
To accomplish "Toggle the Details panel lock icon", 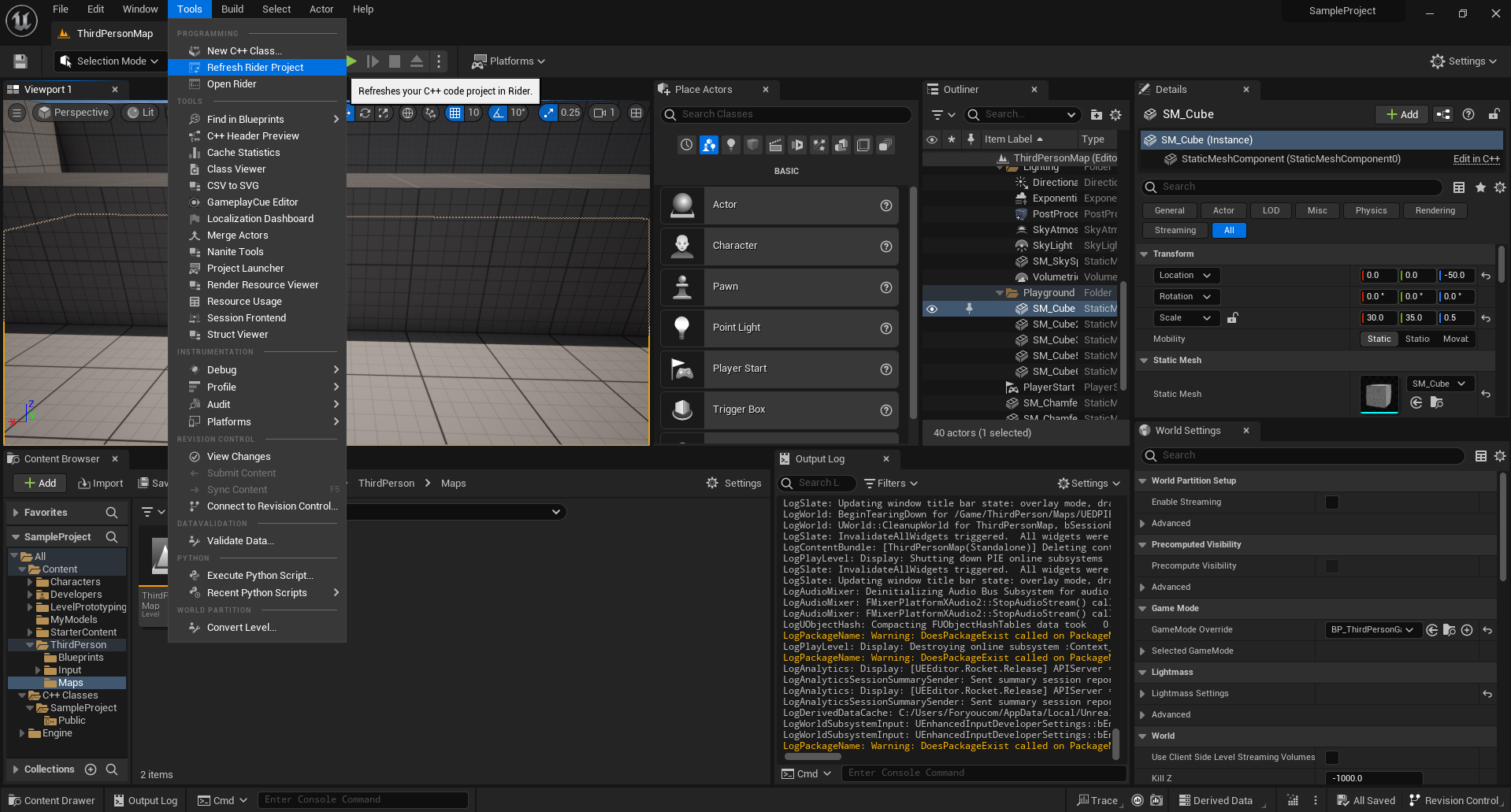I will [x=1493, y=114].
